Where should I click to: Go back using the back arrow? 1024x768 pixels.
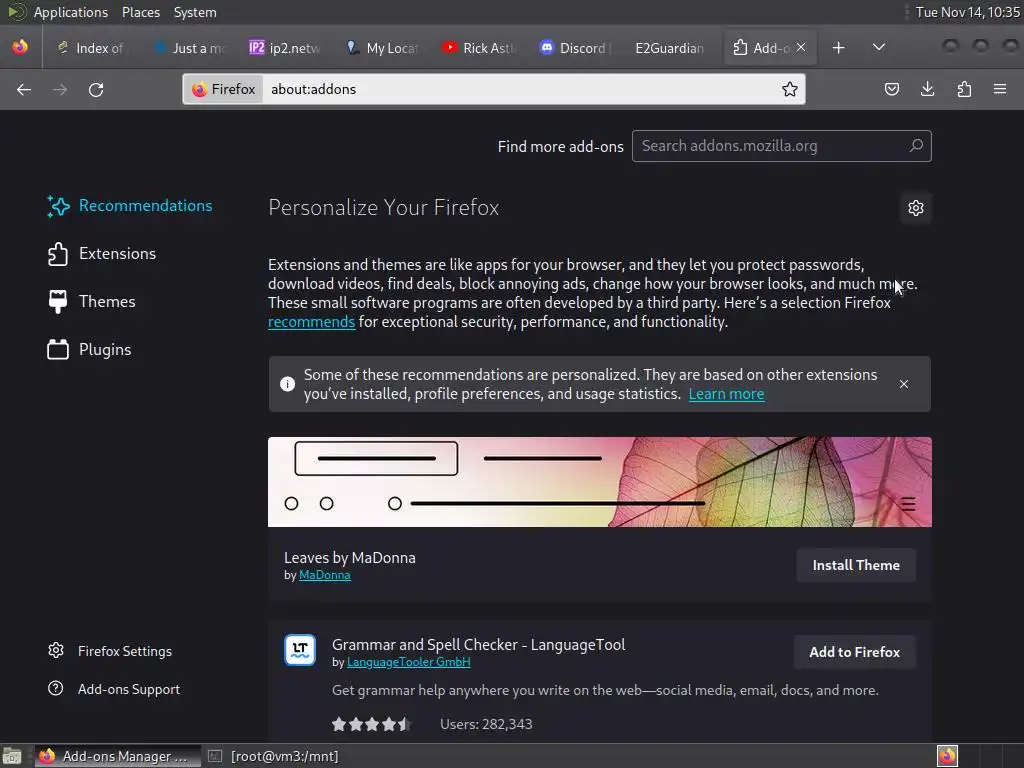(x=24, y=89)
